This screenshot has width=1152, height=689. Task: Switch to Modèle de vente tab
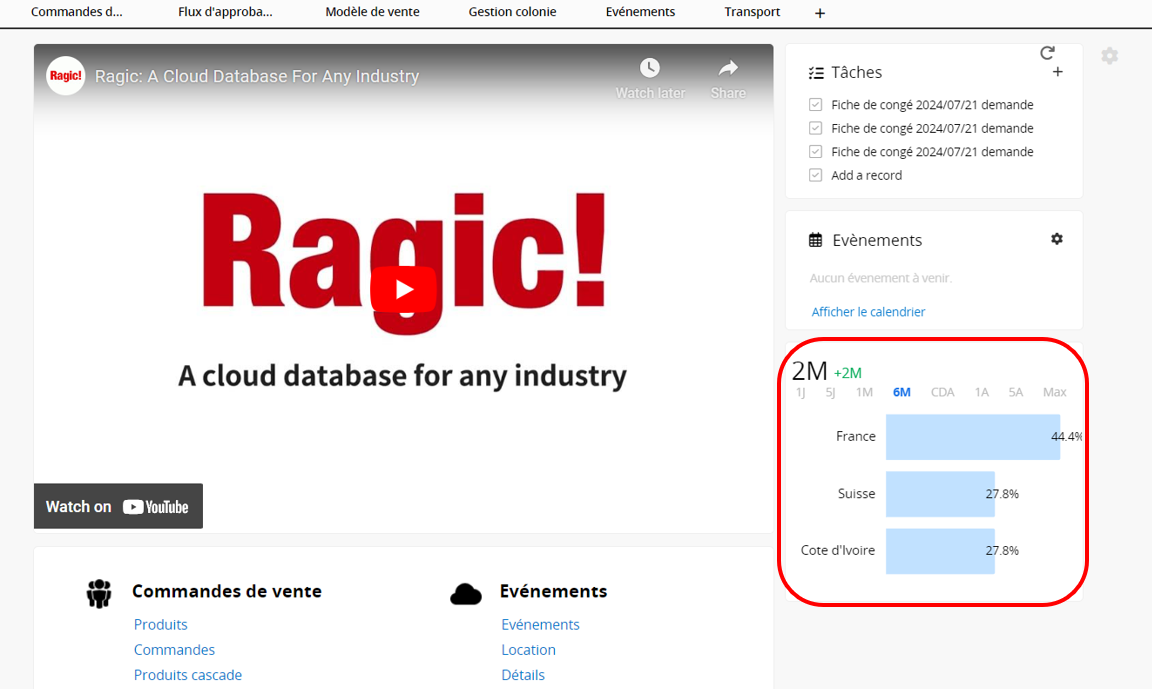(372, 12)
